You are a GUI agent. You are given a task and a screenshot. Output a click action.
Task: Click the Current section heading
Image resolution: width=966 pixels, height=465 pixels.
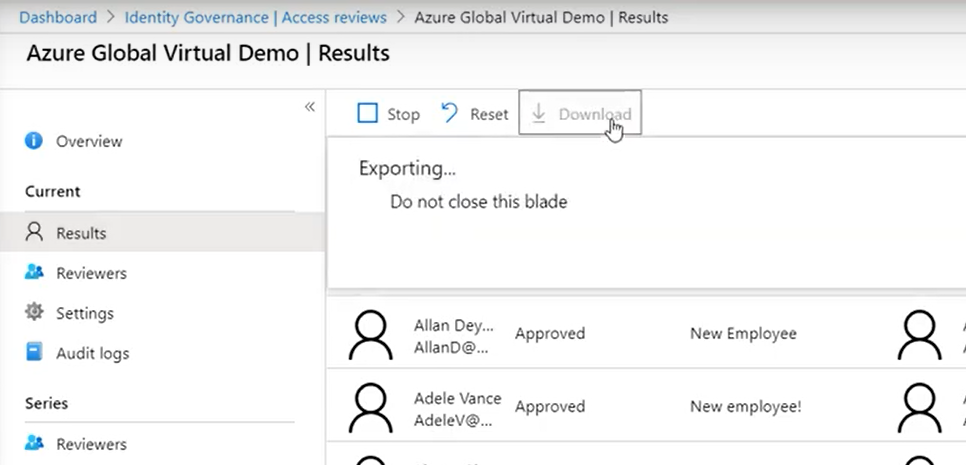52,192
